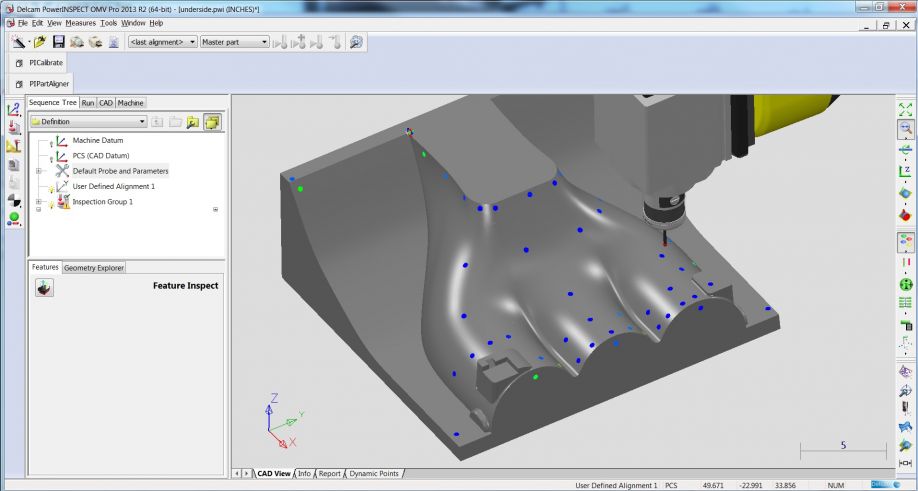Click the first play probe icon in the toolbar
918x491 pixels.
[280, 42]
